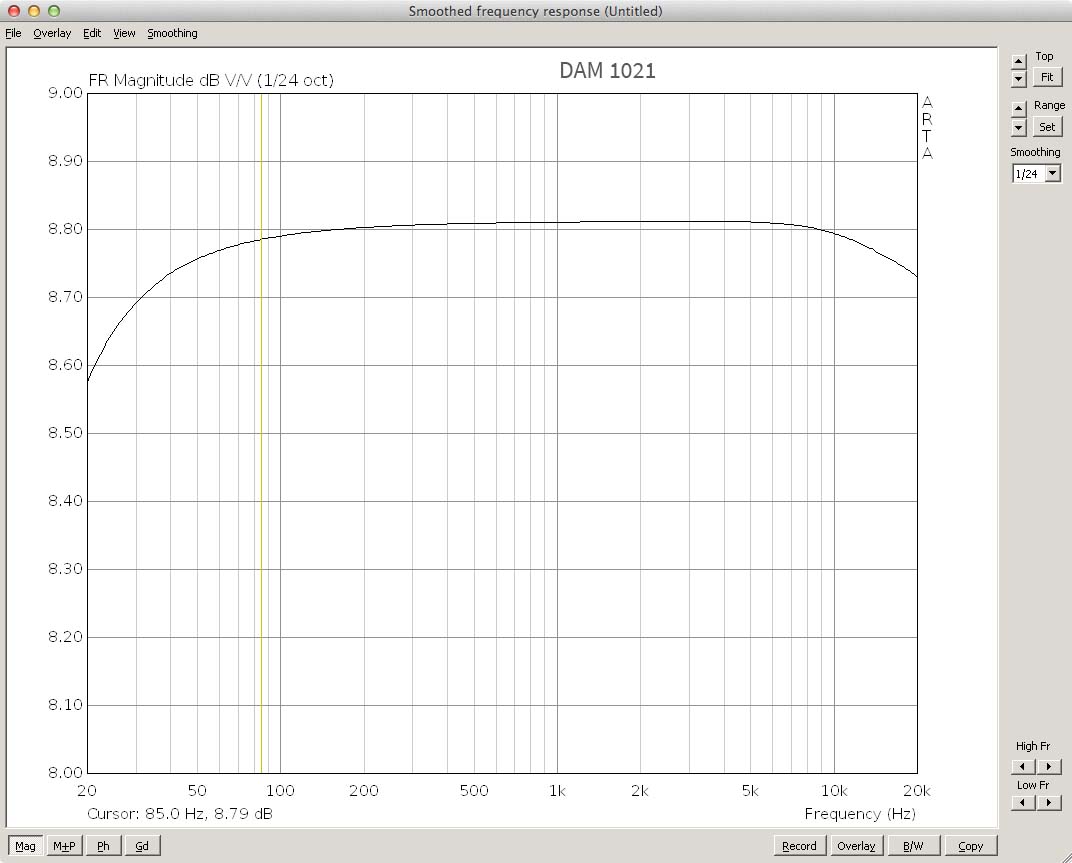This screenshot has height=863, width=1072.
Task: Click the 8.00 y-axis label
Action: click(x=65, y=773)
